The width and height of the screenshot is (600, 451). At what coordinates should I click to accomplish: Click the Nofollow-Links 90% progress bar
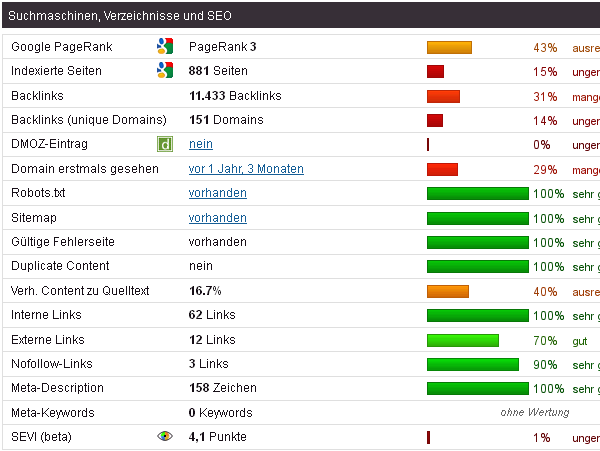[x=473, y=365]
